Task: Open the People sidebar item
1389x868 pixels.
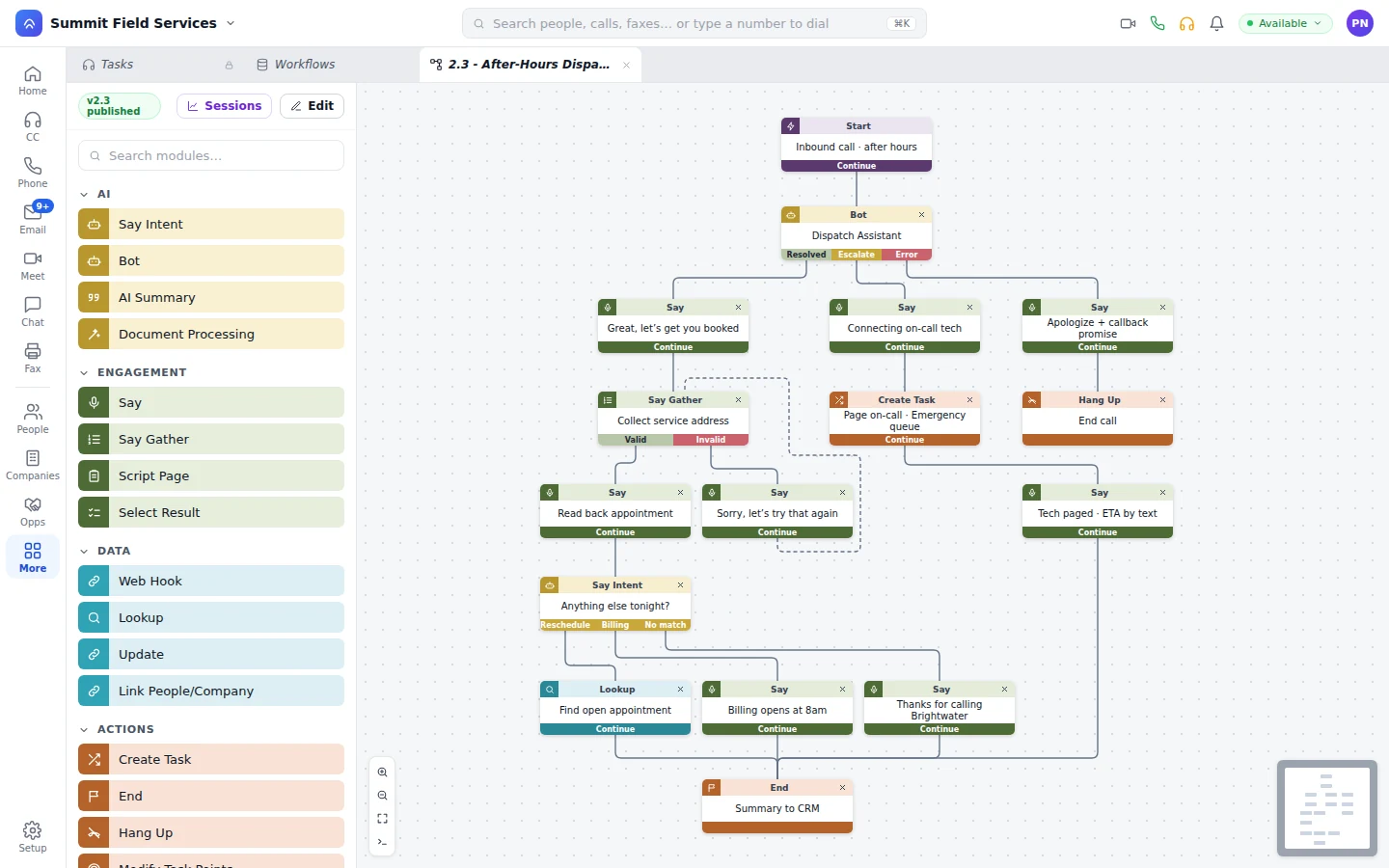Action: (x=33, y=420)
